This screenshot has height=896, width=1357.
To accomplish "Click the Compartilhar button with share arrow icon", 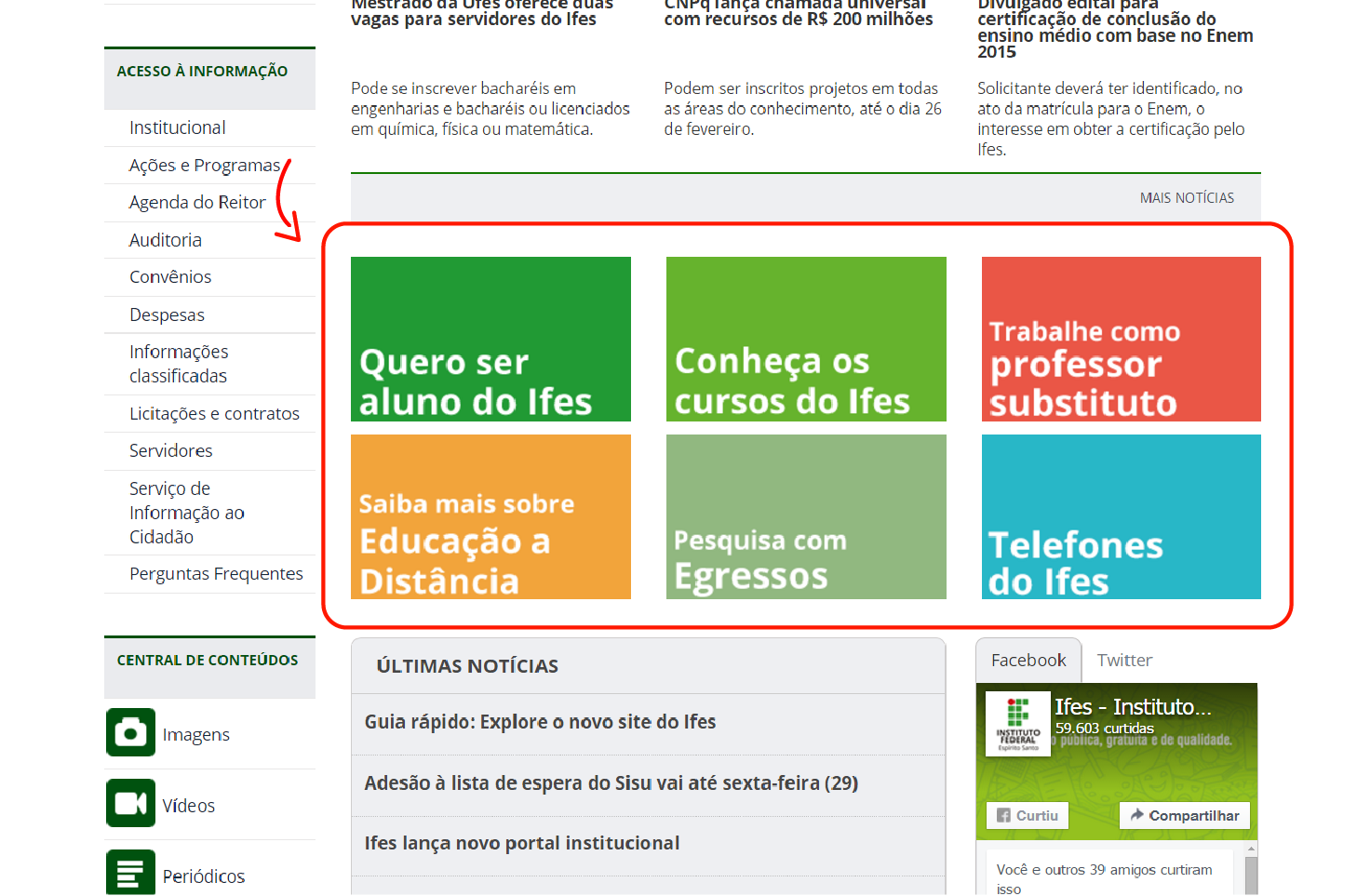I will (1184, 815).
